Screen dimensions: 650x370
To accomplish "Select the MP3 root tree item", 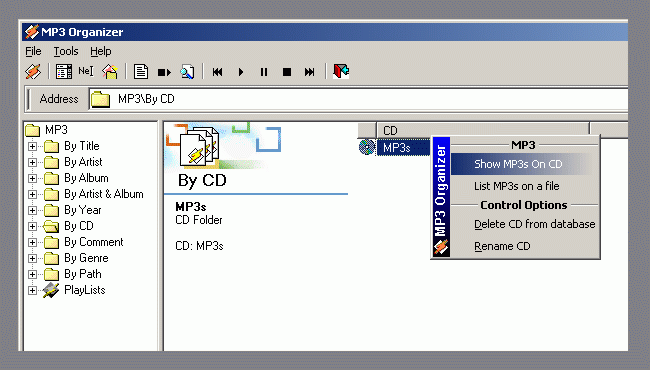I will pos(56,130).
